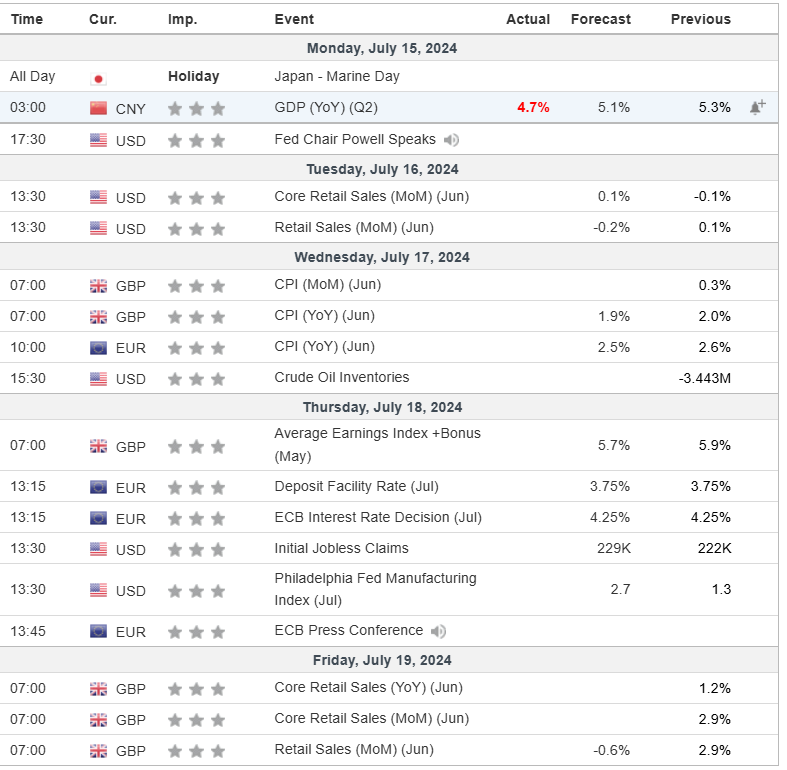Click the EU flag on Deposit Facility Rate row
Image resolution: width=787 pixels, height=770 pixels.
tap(98, 487)
